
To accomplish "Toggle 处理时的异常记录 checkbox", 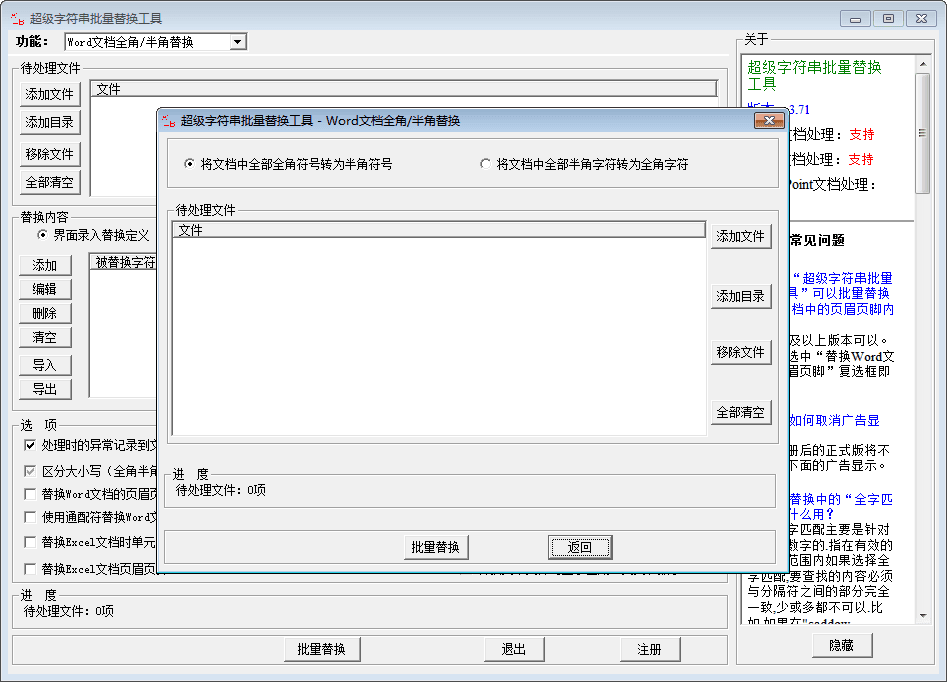I will (x=30, y=445).
